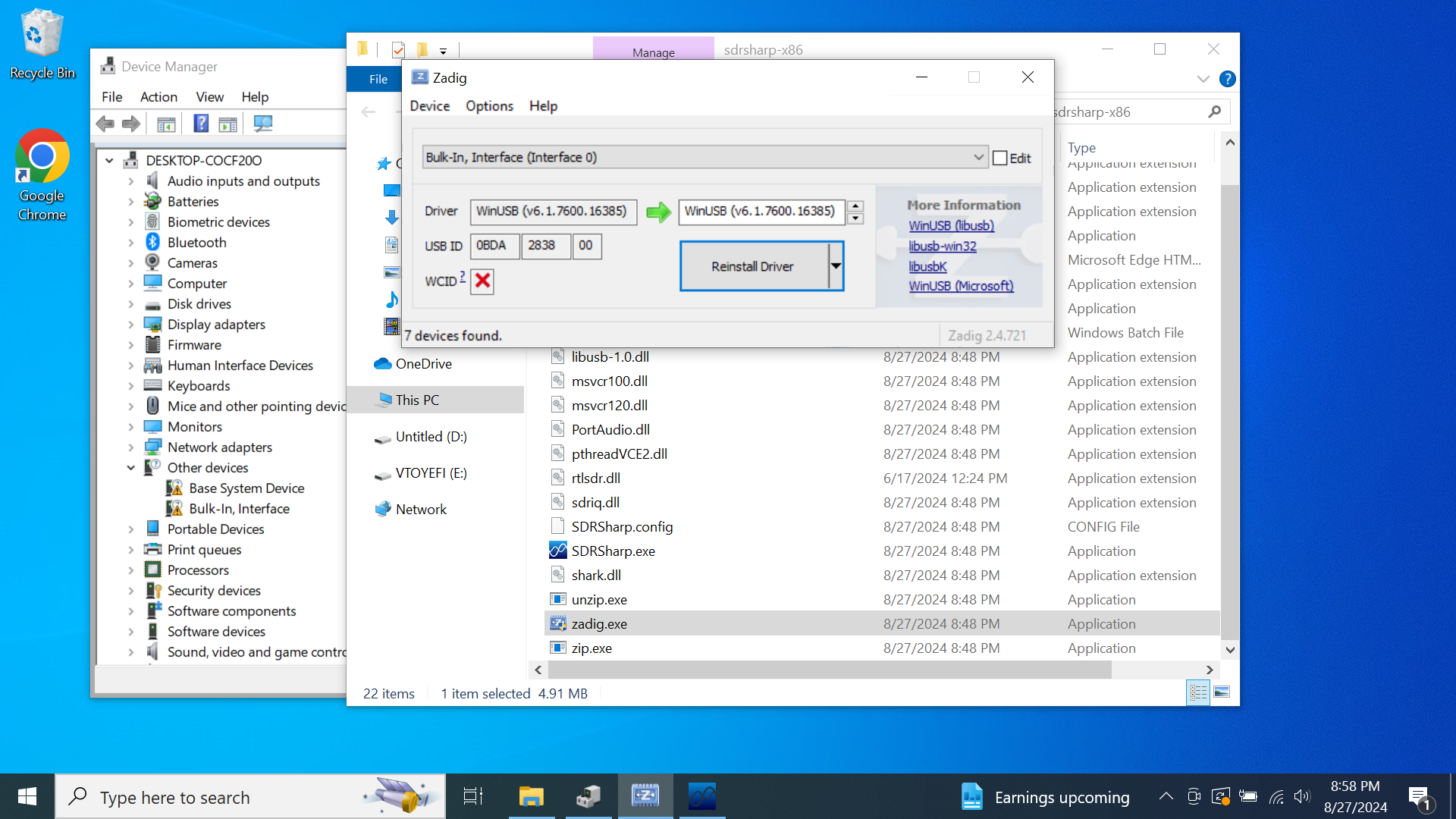Select the Bulk-In, Interface device node

[x=239, y=509]
